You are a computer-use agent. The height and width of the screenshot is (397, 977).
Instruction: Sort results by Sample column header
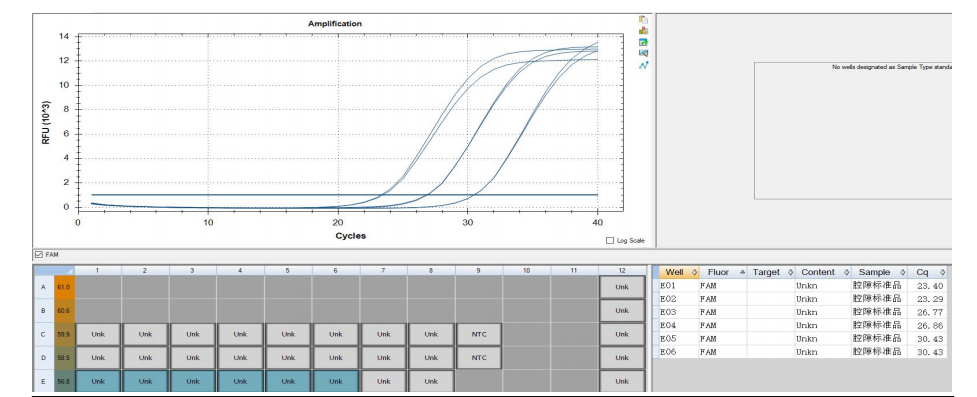(x=879, y=272)
